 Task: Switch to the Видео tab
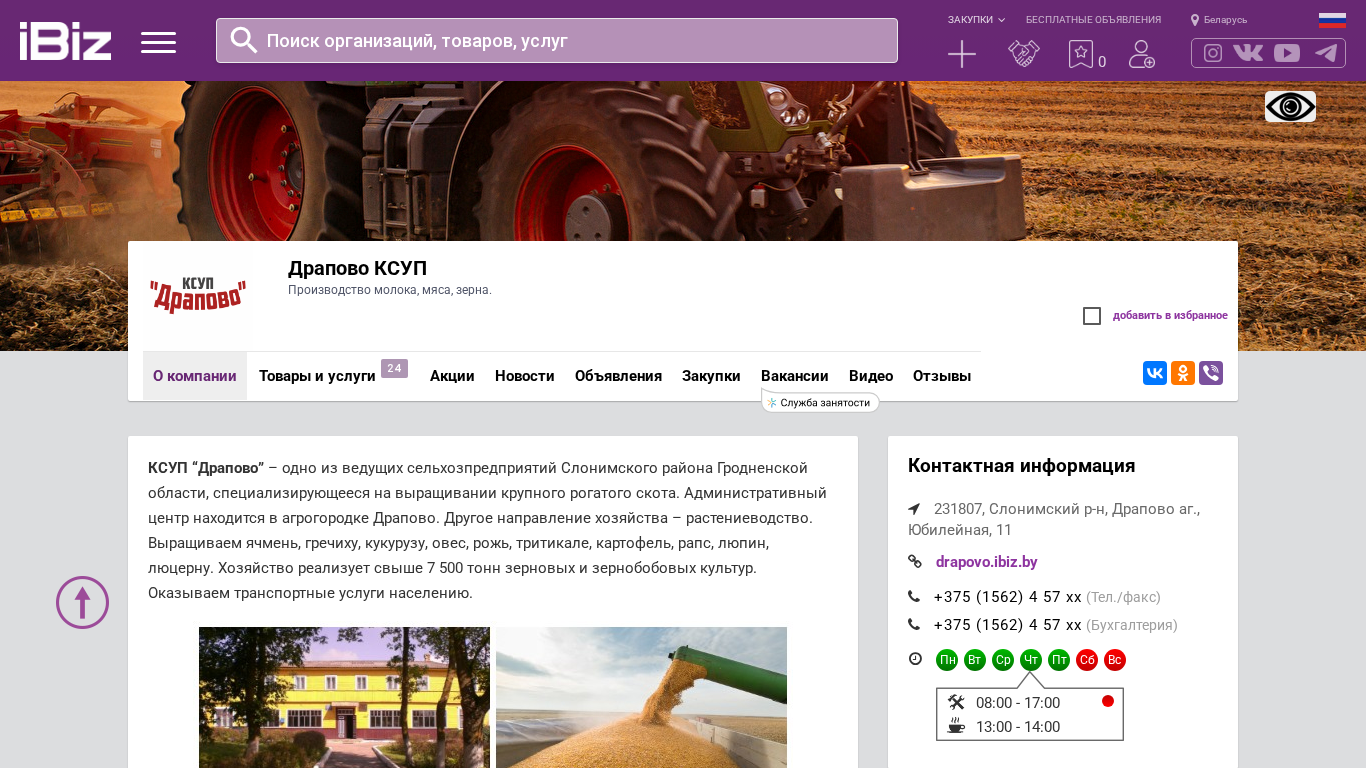pyautogui.click(x=871, y=376)
